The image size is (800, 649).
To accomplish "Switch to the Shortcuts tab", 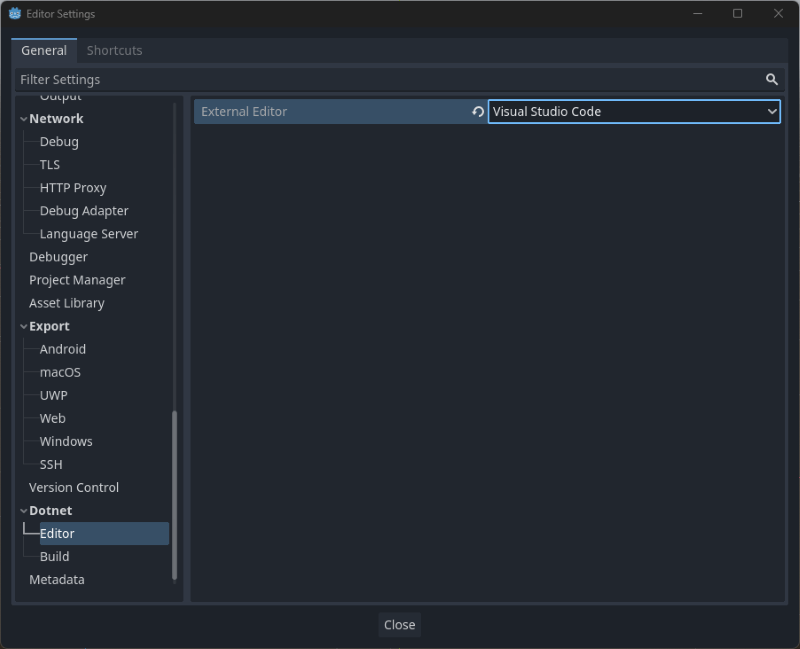I will (113, 50).
